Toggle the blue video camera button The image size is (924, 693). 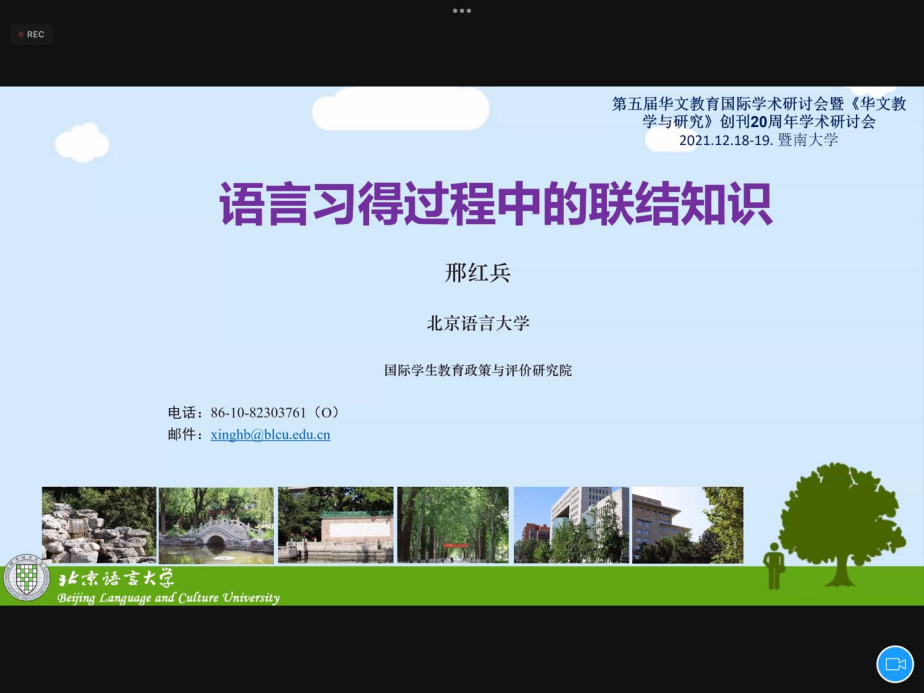point(895,664)
